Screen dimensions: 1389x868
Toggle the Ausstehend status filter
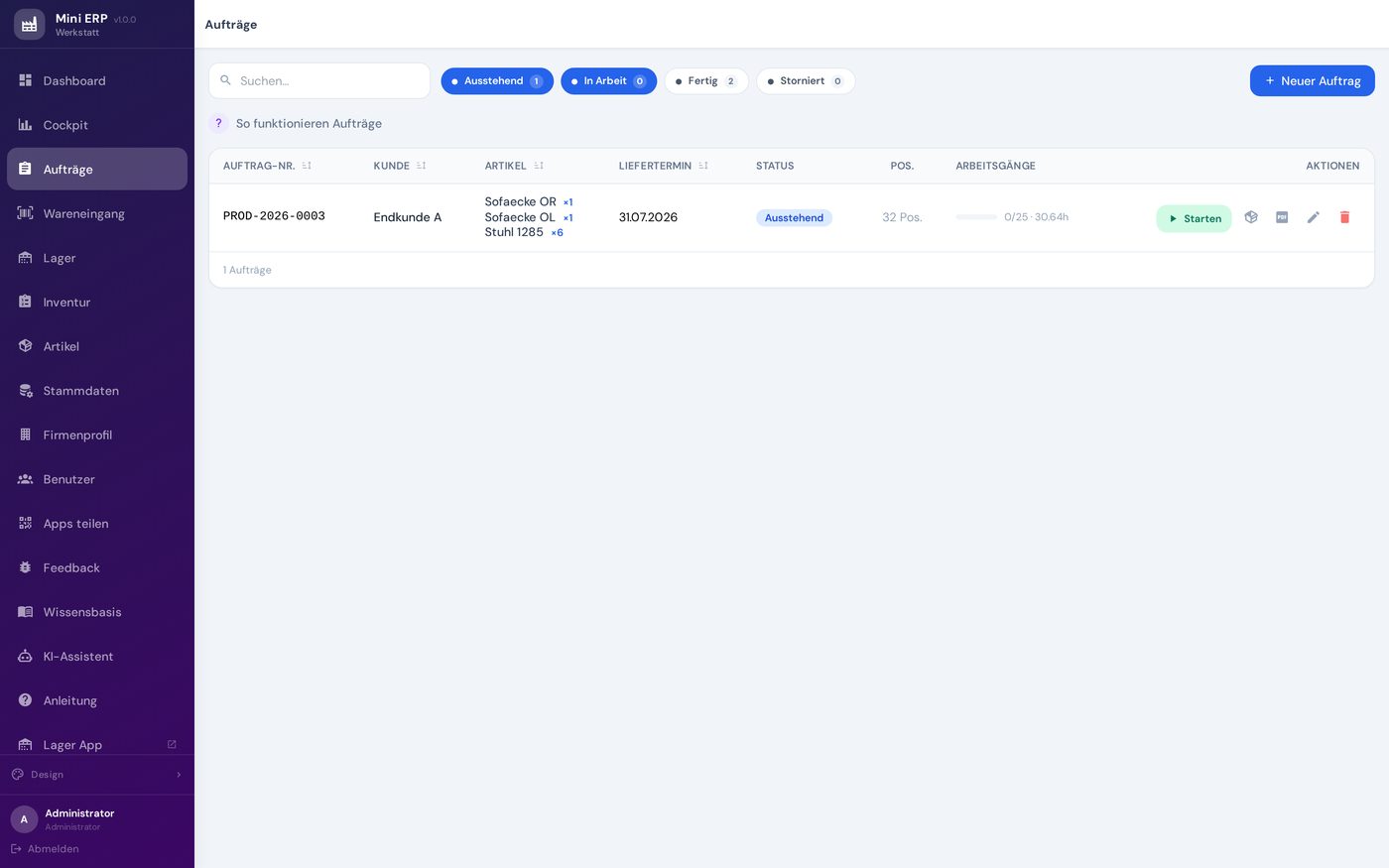coord(497,81)
